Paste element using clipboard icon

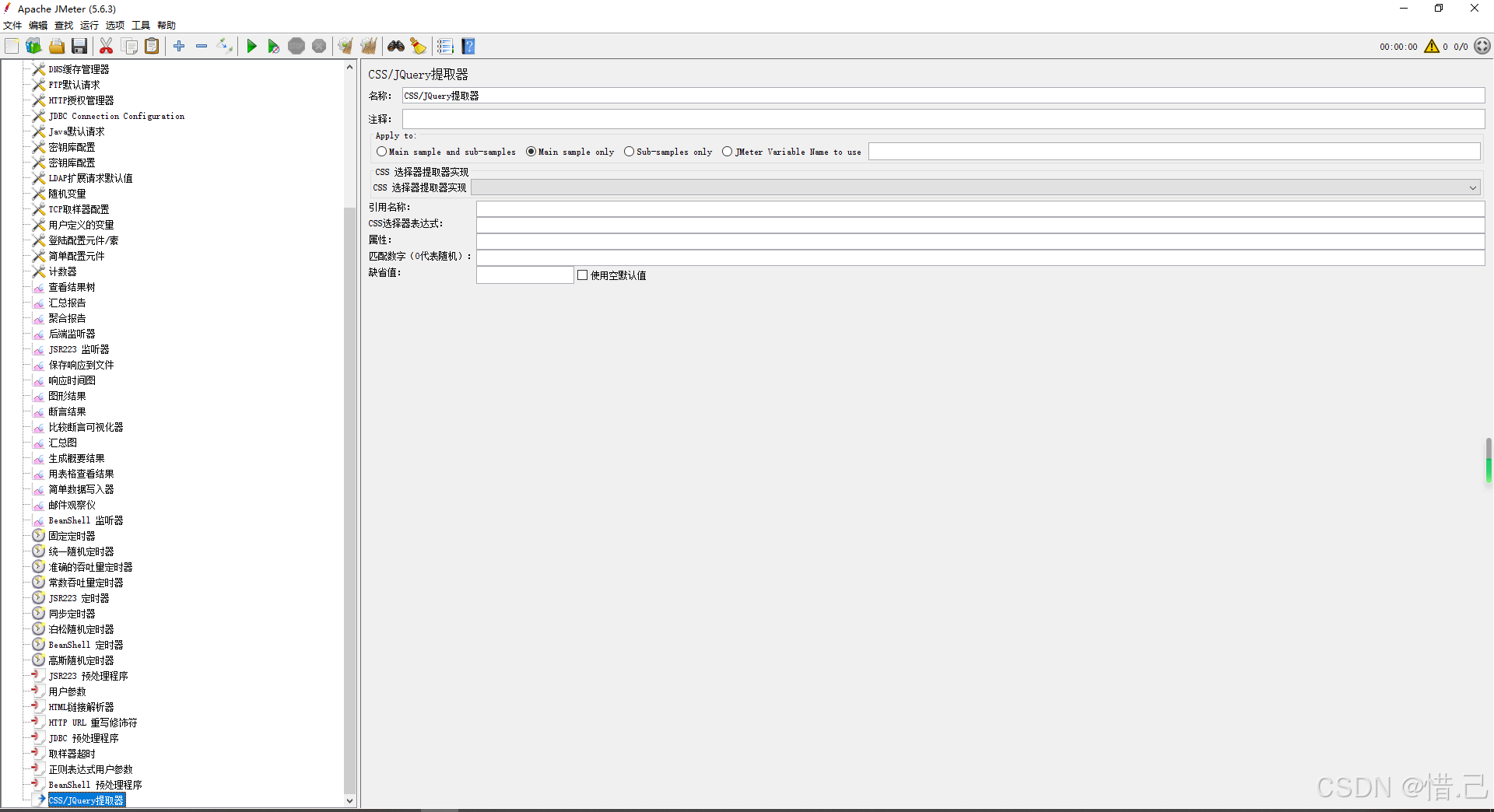(x=153, y=47)
